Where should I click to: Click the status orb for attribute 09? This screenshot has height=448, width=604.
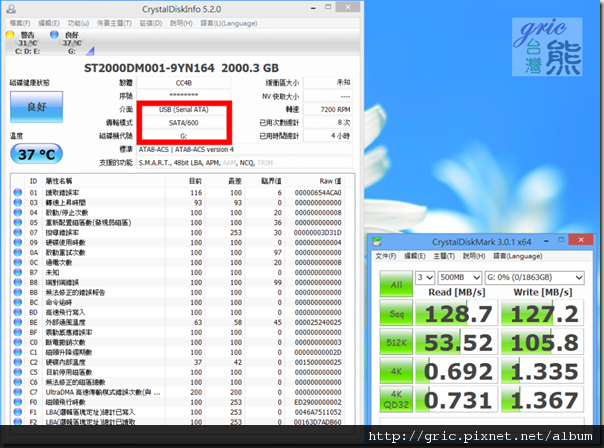(18, 242)
